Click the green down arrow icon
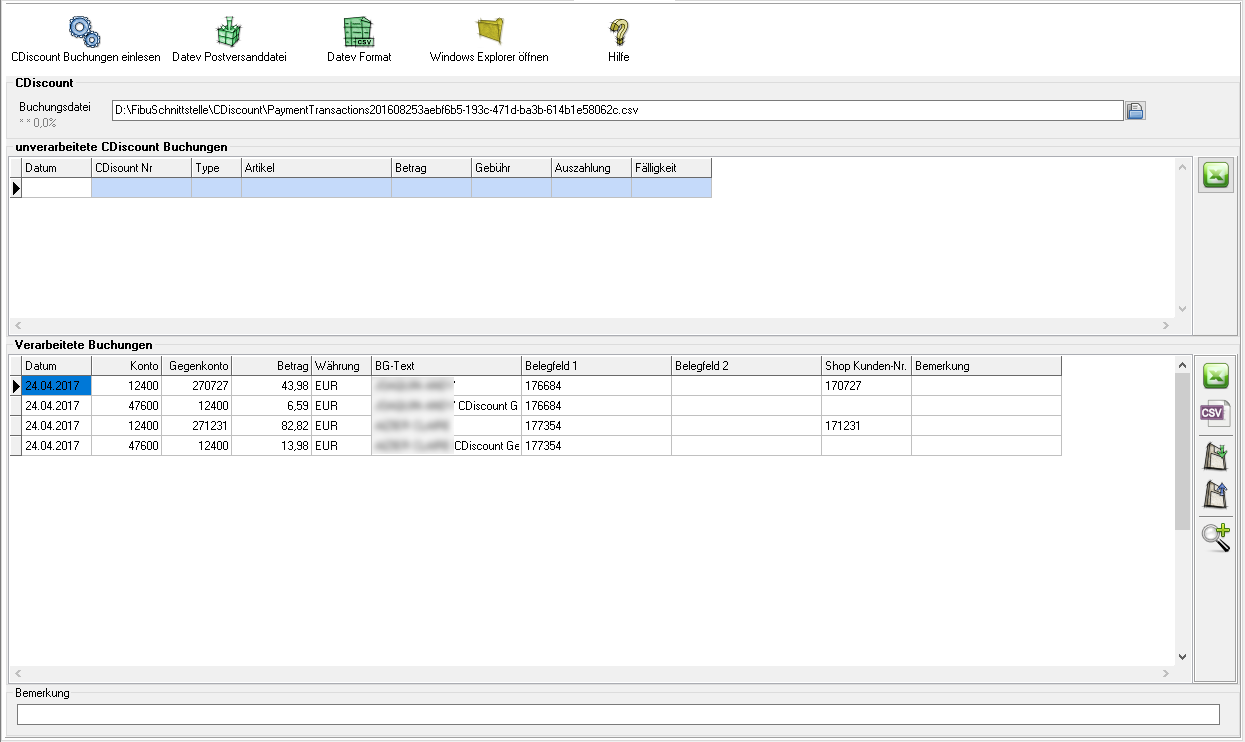 pyautogui.click(x=1216, y=457)
